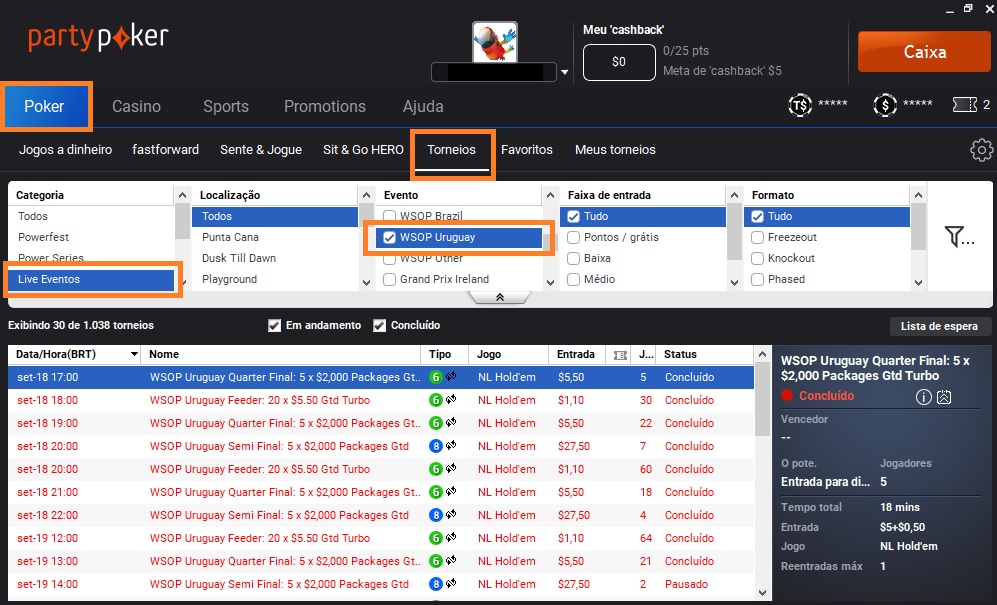The height and width of the screenshot is (605, 997).
Task: Uncheck the Em andamento checkbox
Action: [x=274, y=326]
